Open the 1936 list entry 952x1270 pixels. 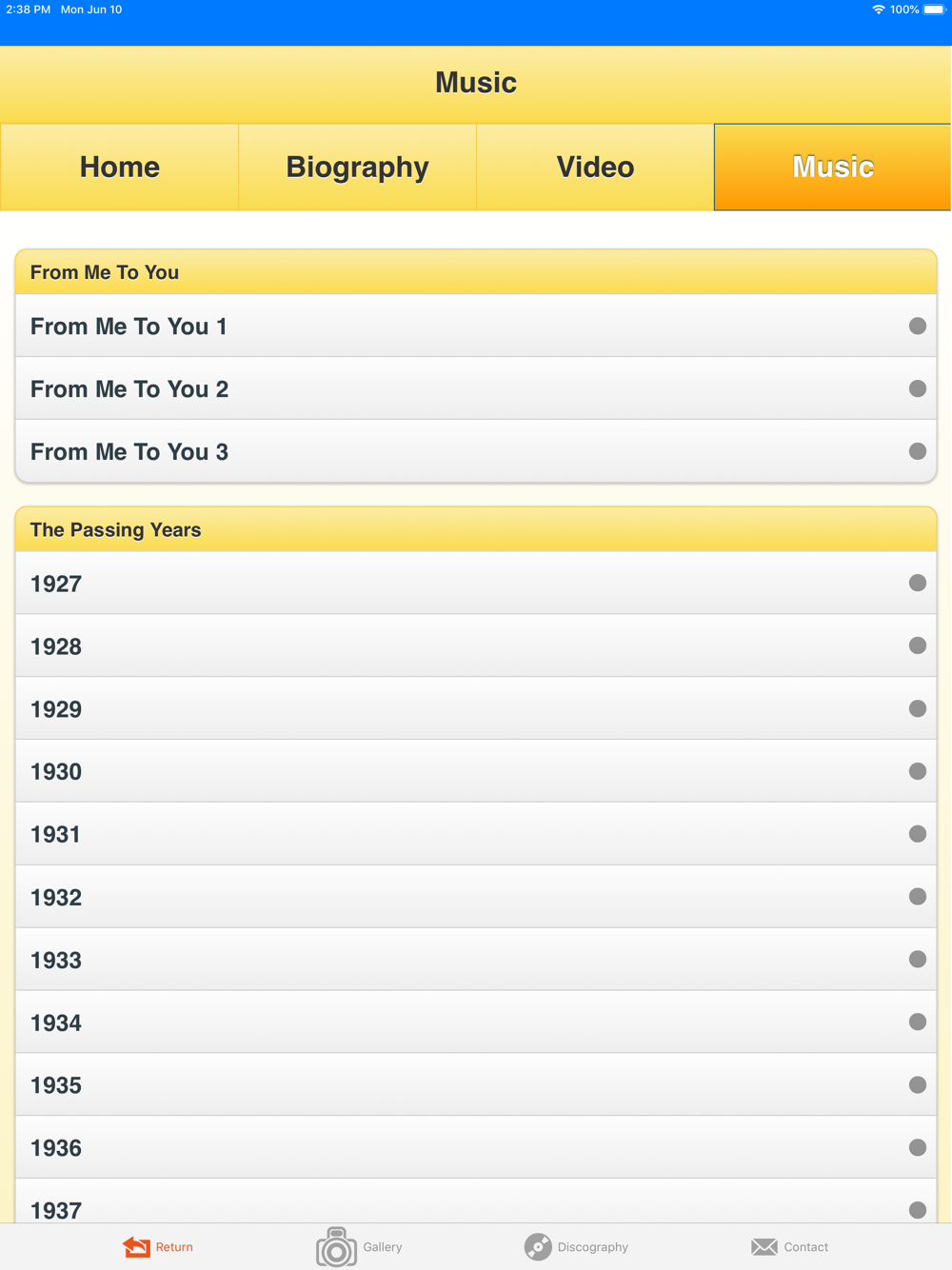(476, 1147)
